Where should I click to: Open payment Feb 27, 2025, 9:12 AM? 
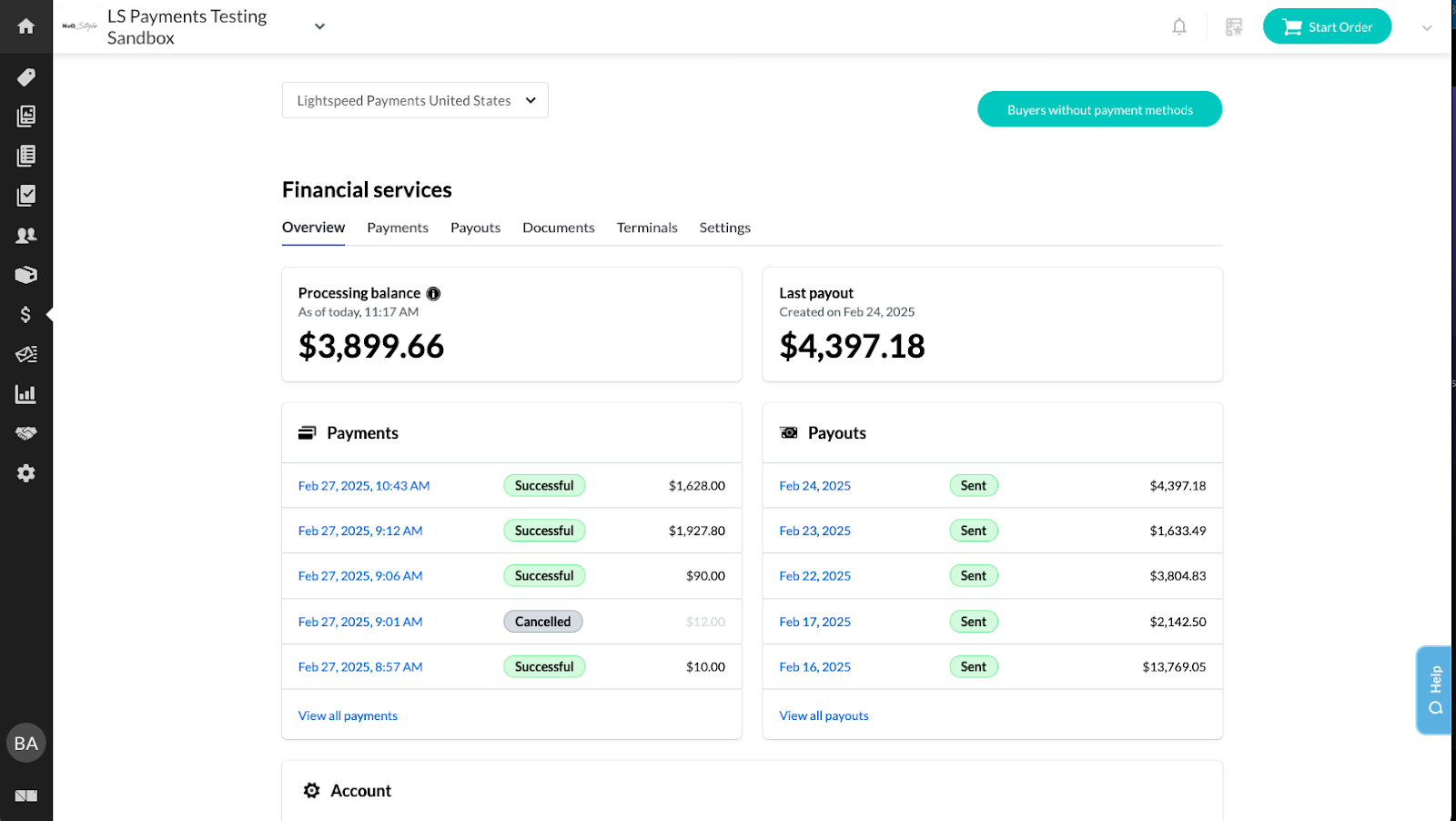point(360,531)
